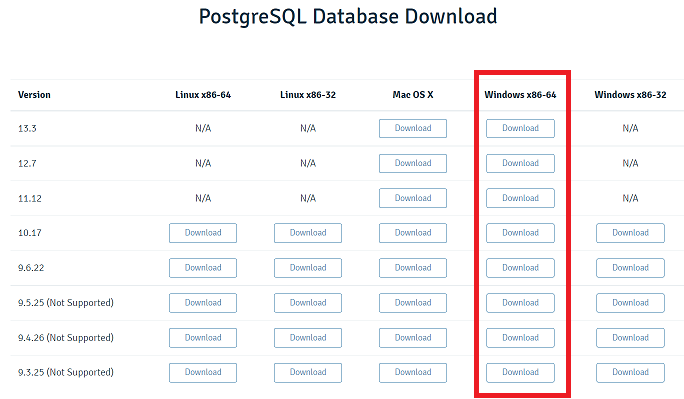This screenshot has height=399, width=684.
Task: Click N/A for 12.7 Linux x86-32
Action: (308, 163)
